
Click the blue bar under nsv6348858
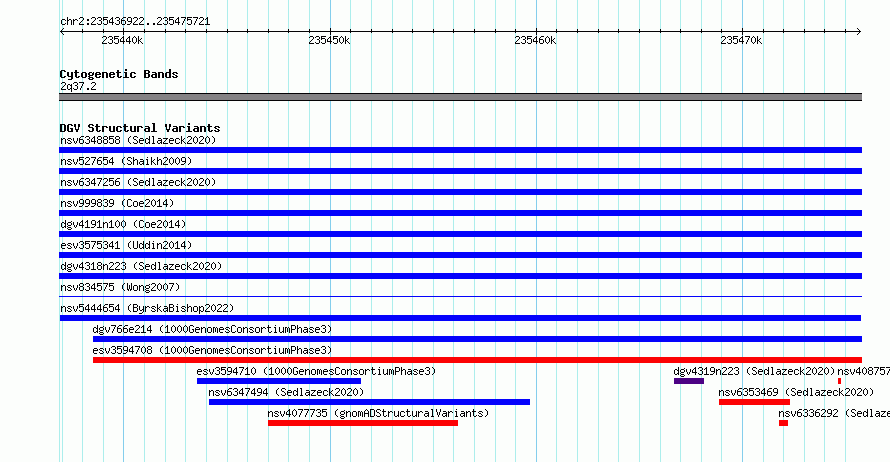(x=460, y=150)
